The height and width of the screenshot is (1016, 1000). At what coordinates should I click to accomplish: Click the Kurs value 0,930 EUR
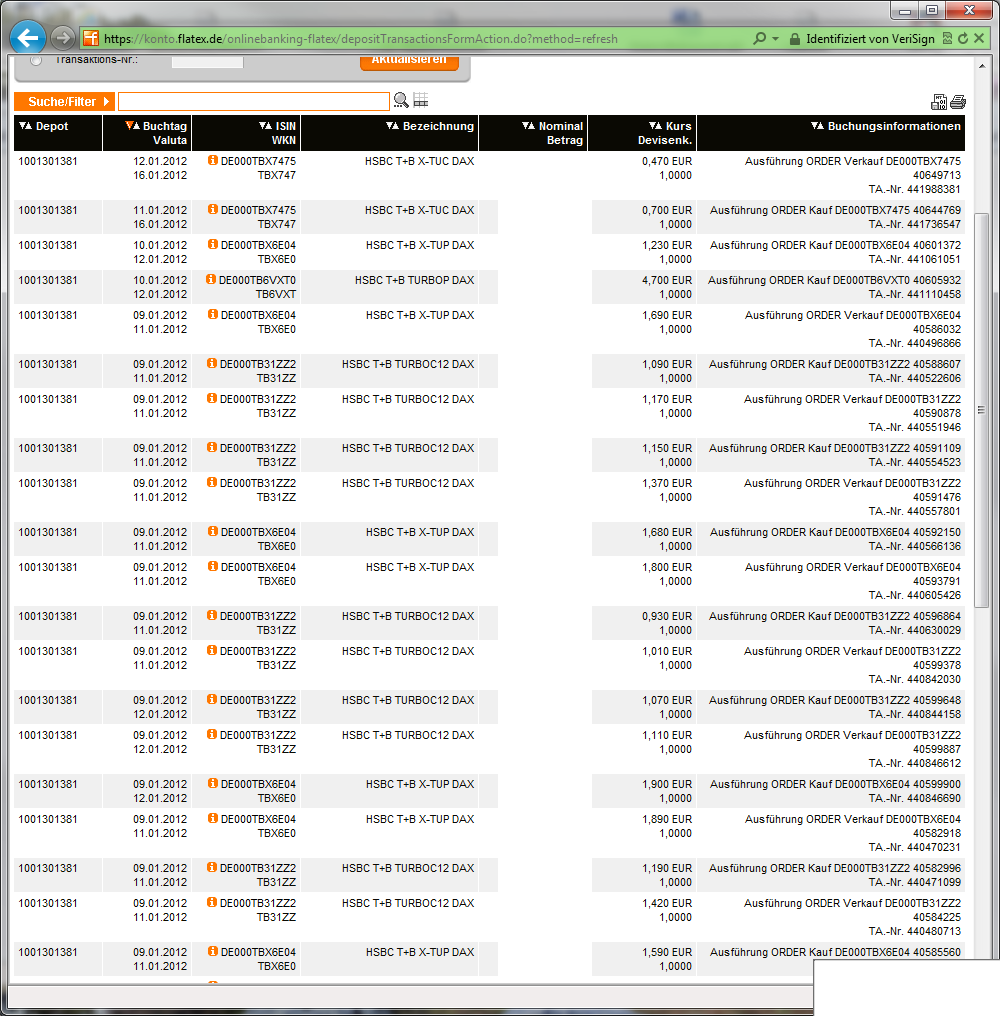click(667, 616)
